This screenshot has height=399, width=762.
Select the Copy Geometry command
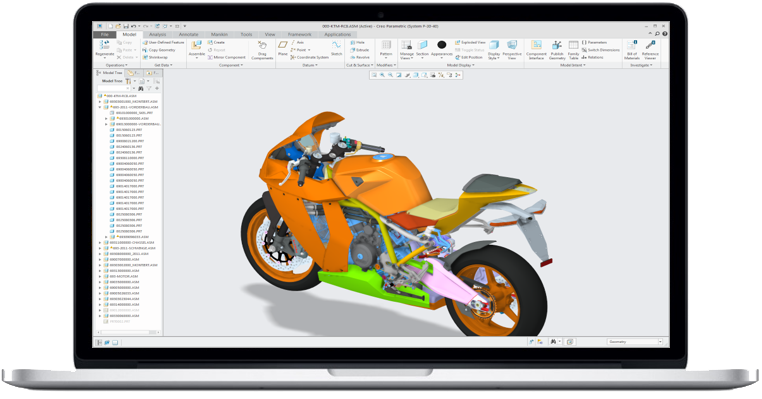click(x=159, y=50)
